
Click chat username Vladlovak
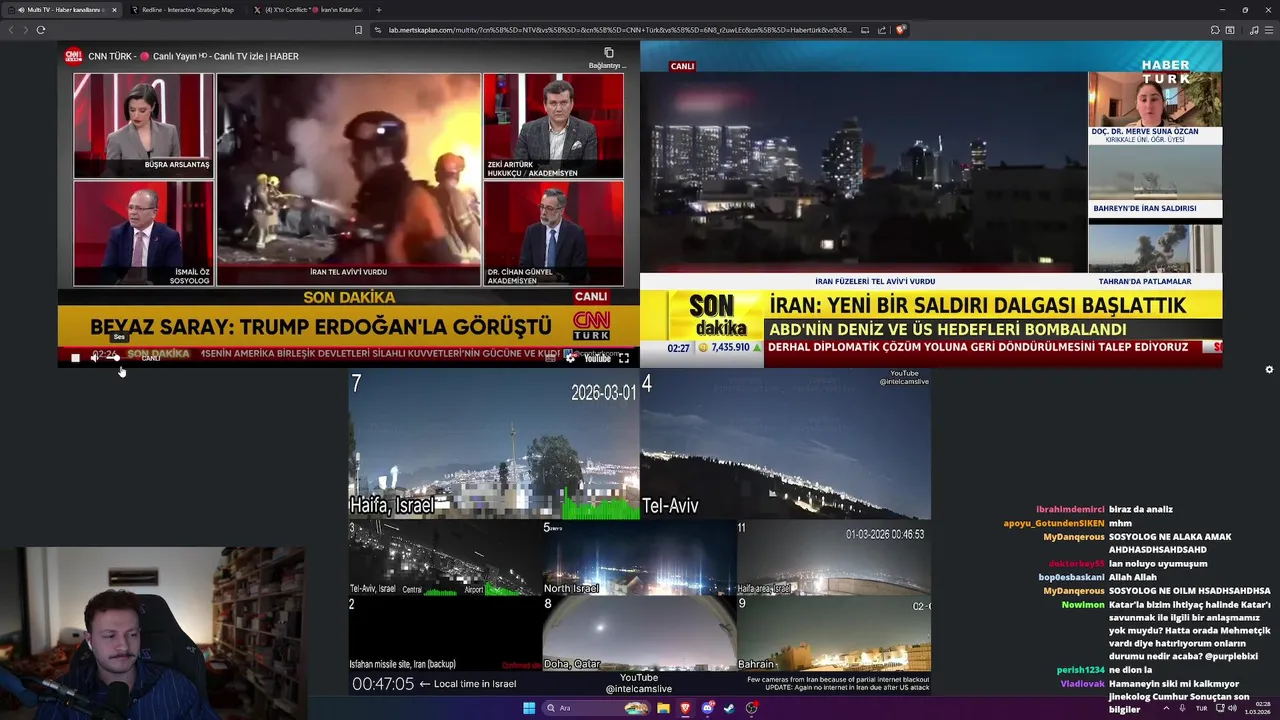pyautogui.click(x=1083, y=684)
